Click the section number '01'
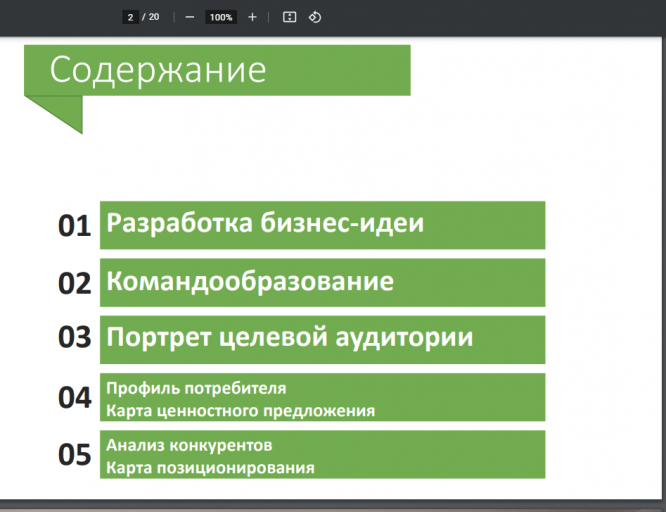 point(74,225)
